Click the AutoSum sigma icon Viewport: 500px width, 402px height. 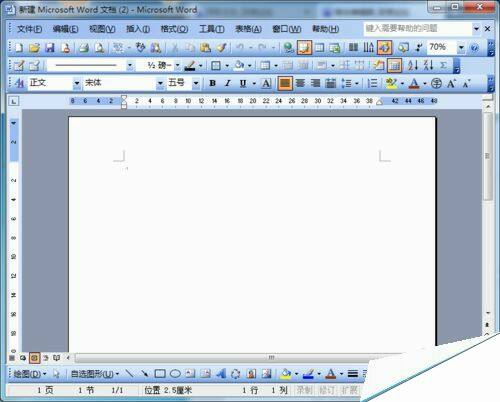click(x=443, y=65)
